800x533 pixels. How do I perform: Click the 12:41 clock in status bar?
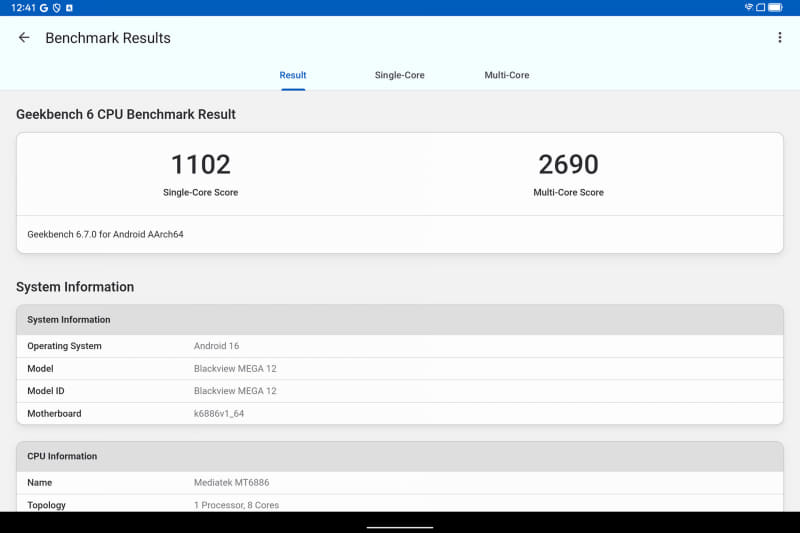(x=23, y=8)
